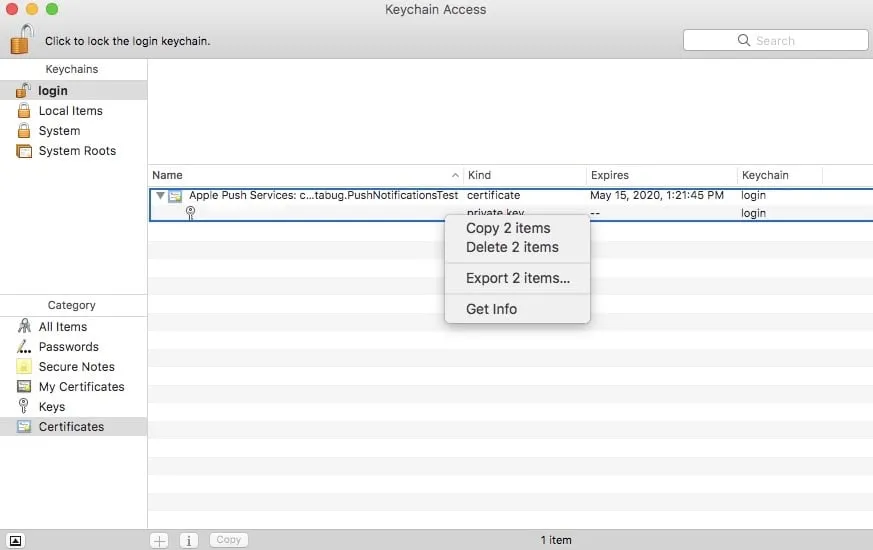Click the info (i) button in bottom bar
Image resolution: width=873 pixels, height=550 pixels.
point(189,540)
